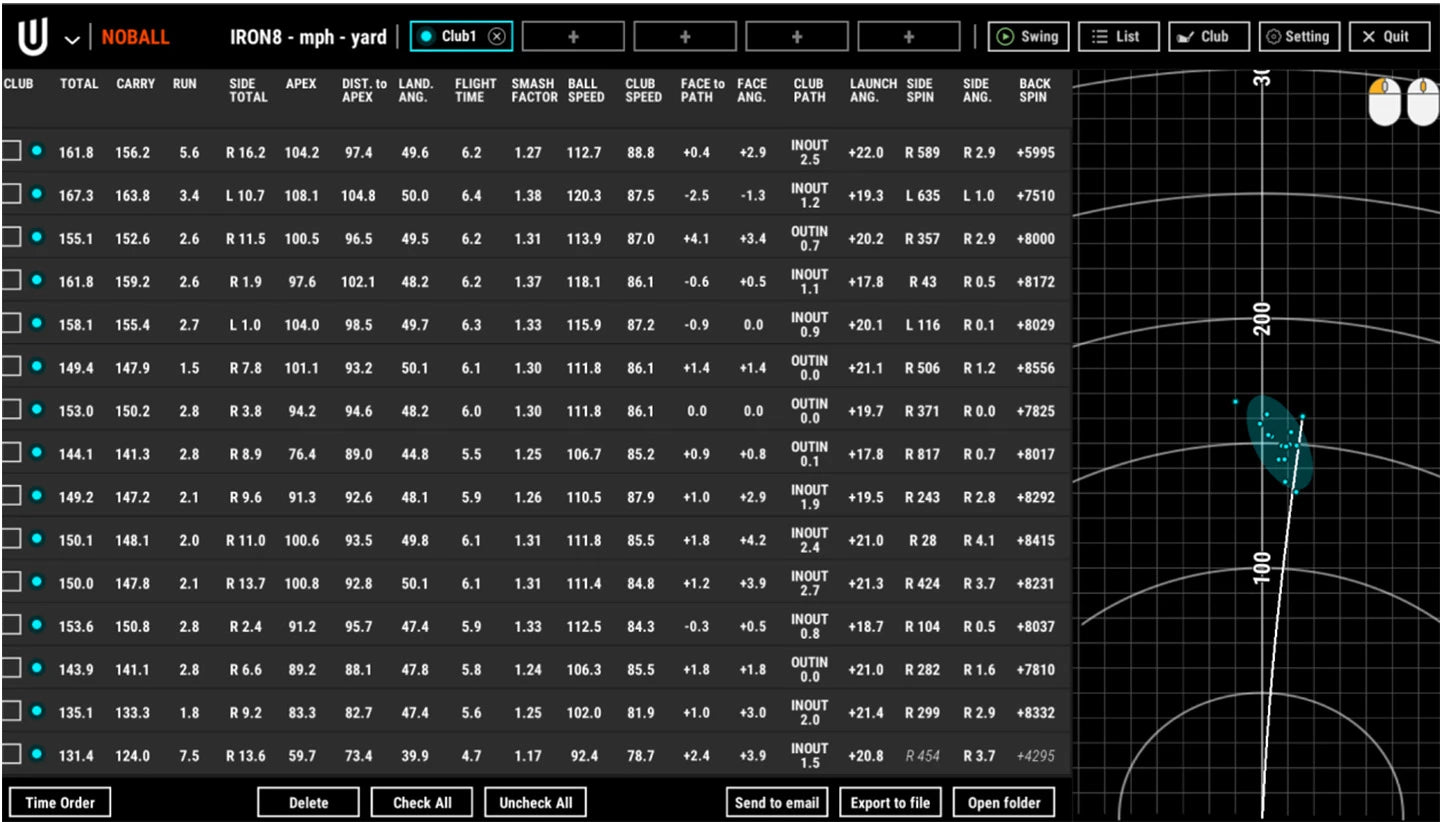This screenshot has height=822, width=1440.
Task: Select the checkbox for the 131.4 total shot
Action: click(10, 754)
